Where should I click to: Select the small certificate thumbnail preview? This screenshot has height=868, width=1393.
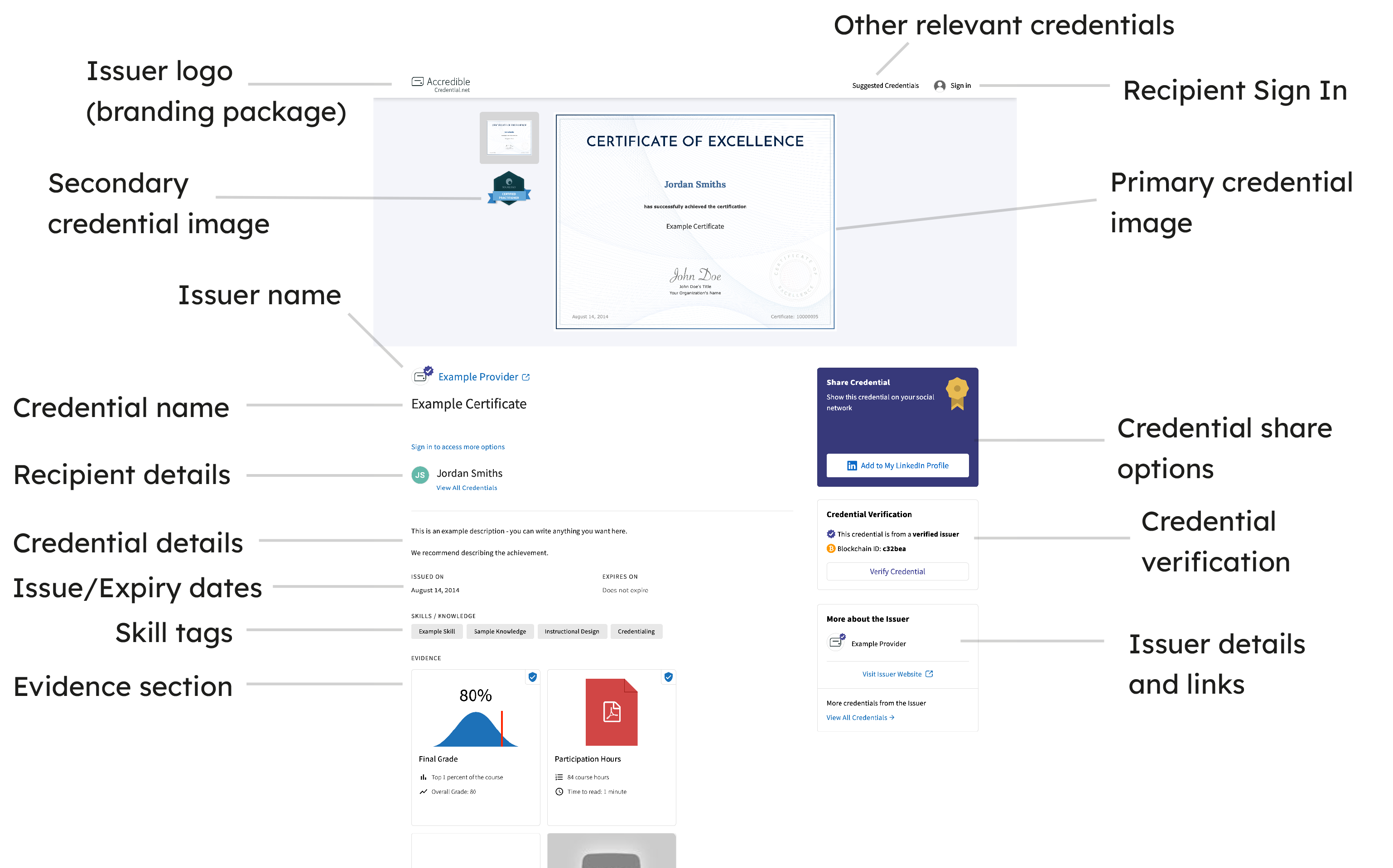[509, 138]
